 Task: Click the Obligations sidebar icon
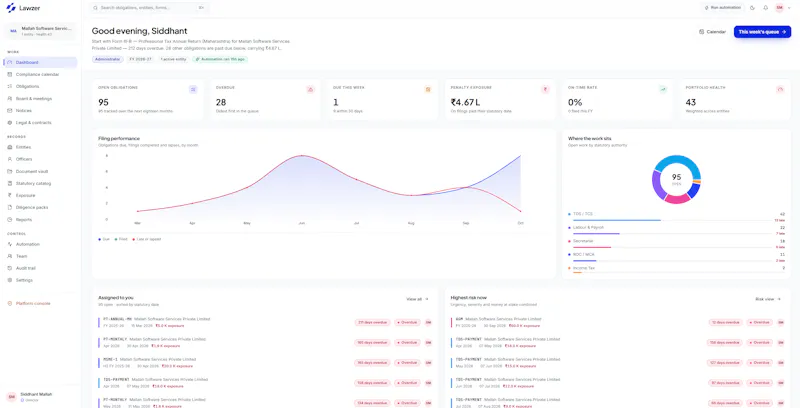pos(10,87)
